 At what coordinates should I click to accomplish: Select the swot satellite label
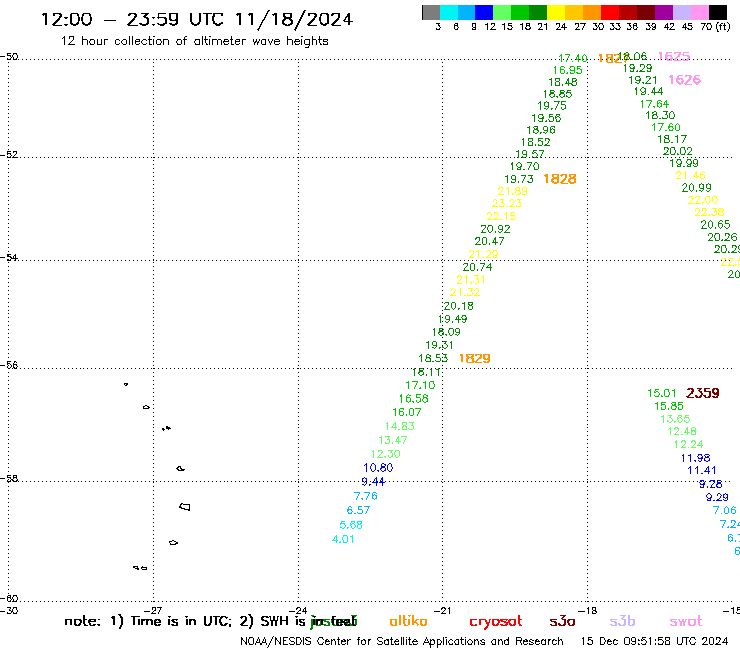686,621
